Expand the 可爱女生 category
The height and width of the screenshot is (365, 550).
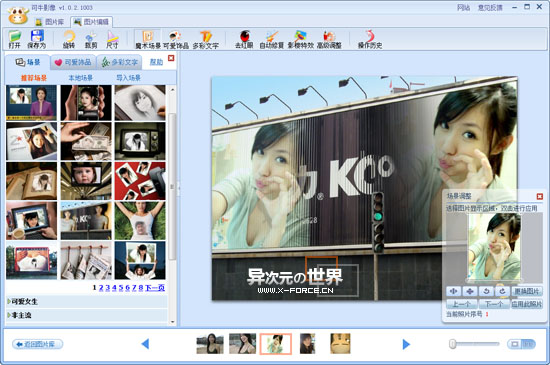(x=23, y=301)
